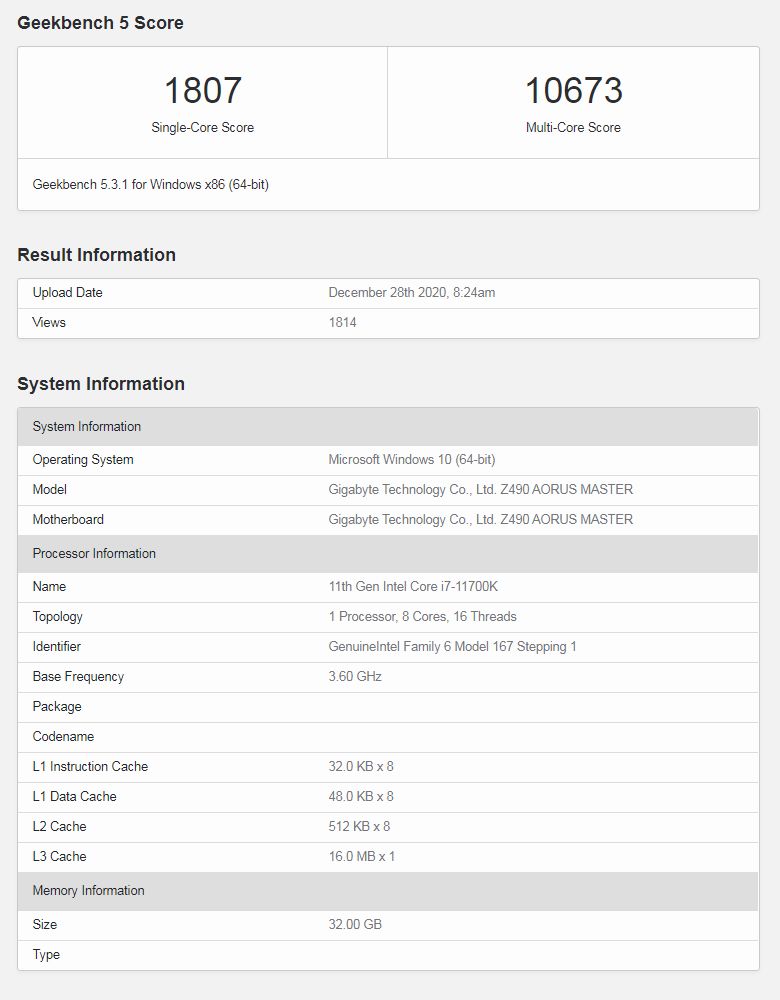
Task: Select the Z490 AORUS MASTER value in Motherboard row
Action: click(x=481, y=520)
